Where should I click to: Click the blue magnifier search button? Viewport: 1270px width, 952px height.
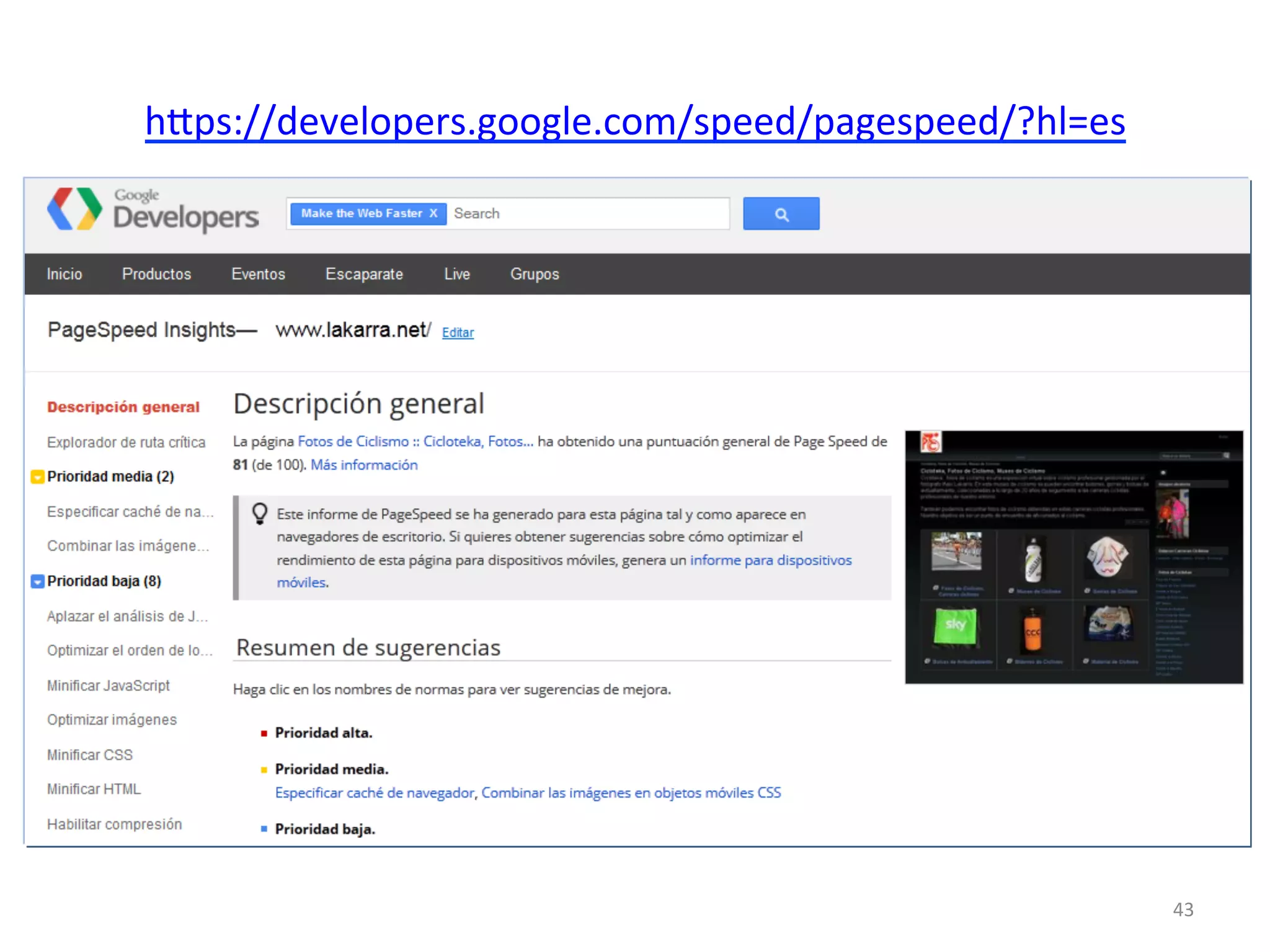click(781, 214)
